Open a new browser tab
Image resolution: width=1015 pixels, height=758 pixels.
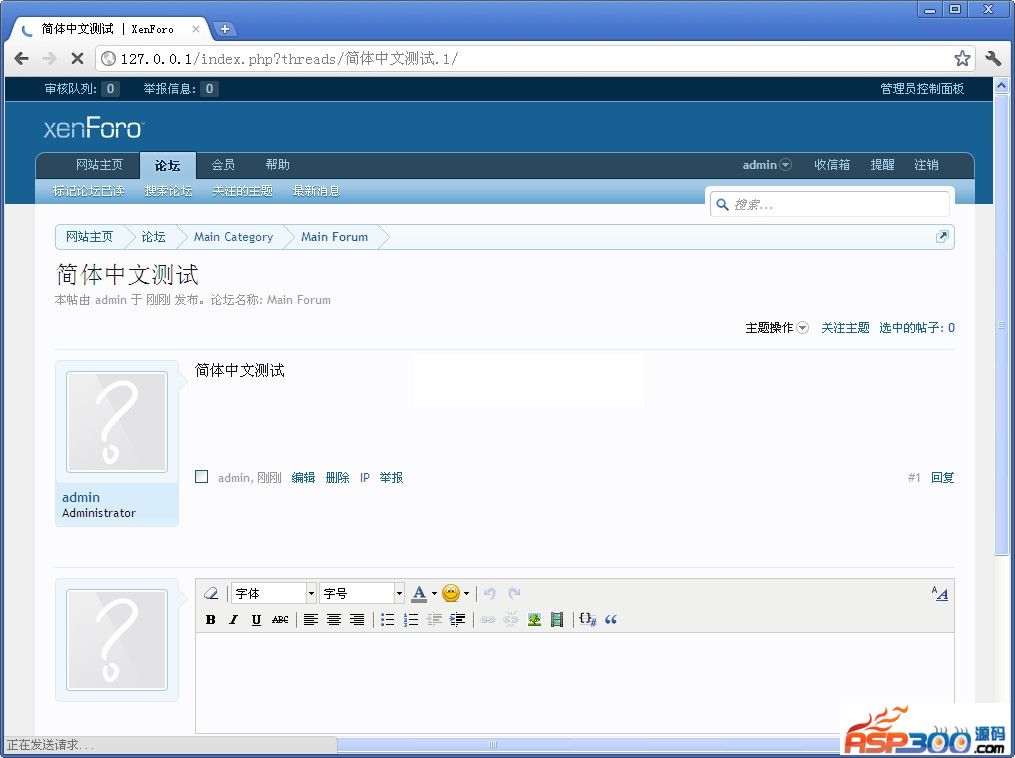[x=225, y=28]
